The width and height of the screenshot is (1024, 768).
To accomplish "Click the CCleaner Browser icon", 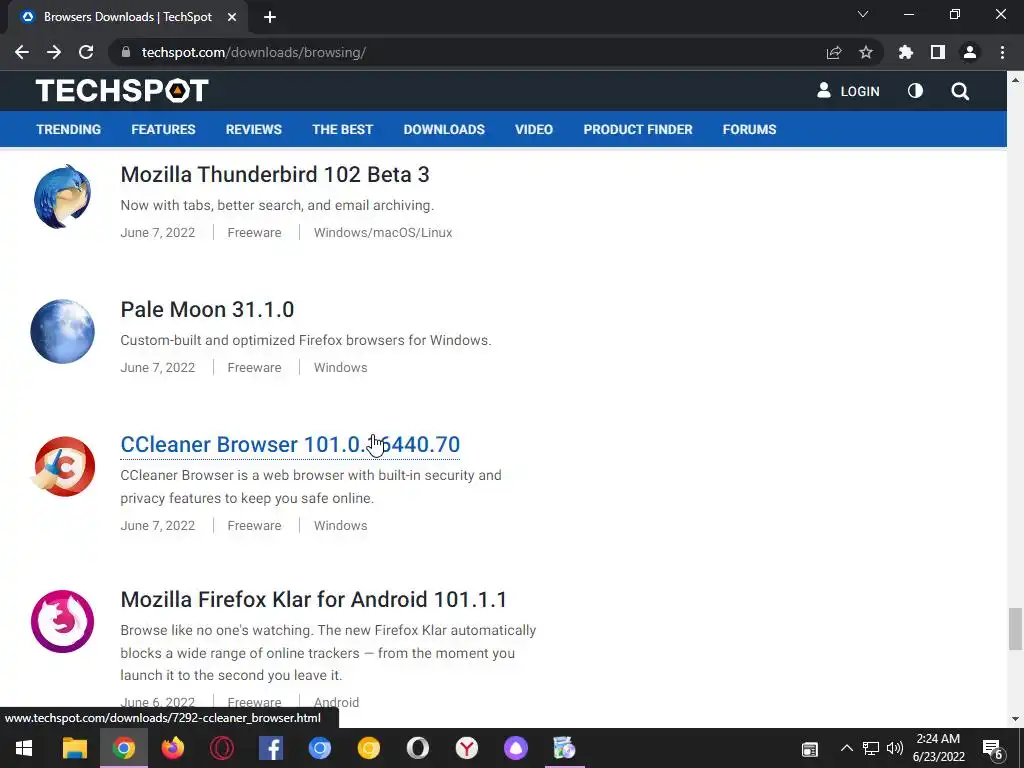I will point(63,466).
